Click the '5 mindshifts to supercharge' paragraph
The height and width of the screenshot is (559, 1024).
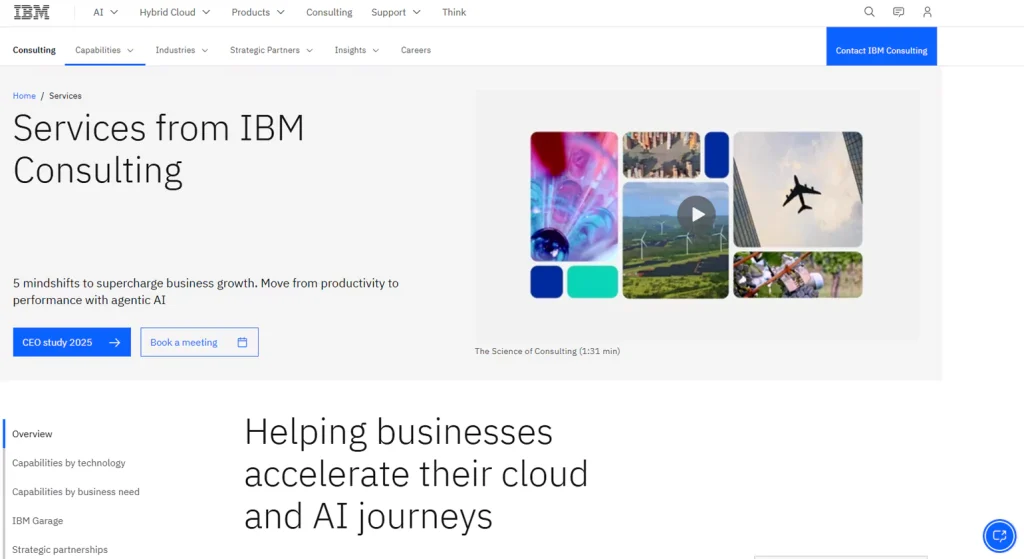coord(206,291)
